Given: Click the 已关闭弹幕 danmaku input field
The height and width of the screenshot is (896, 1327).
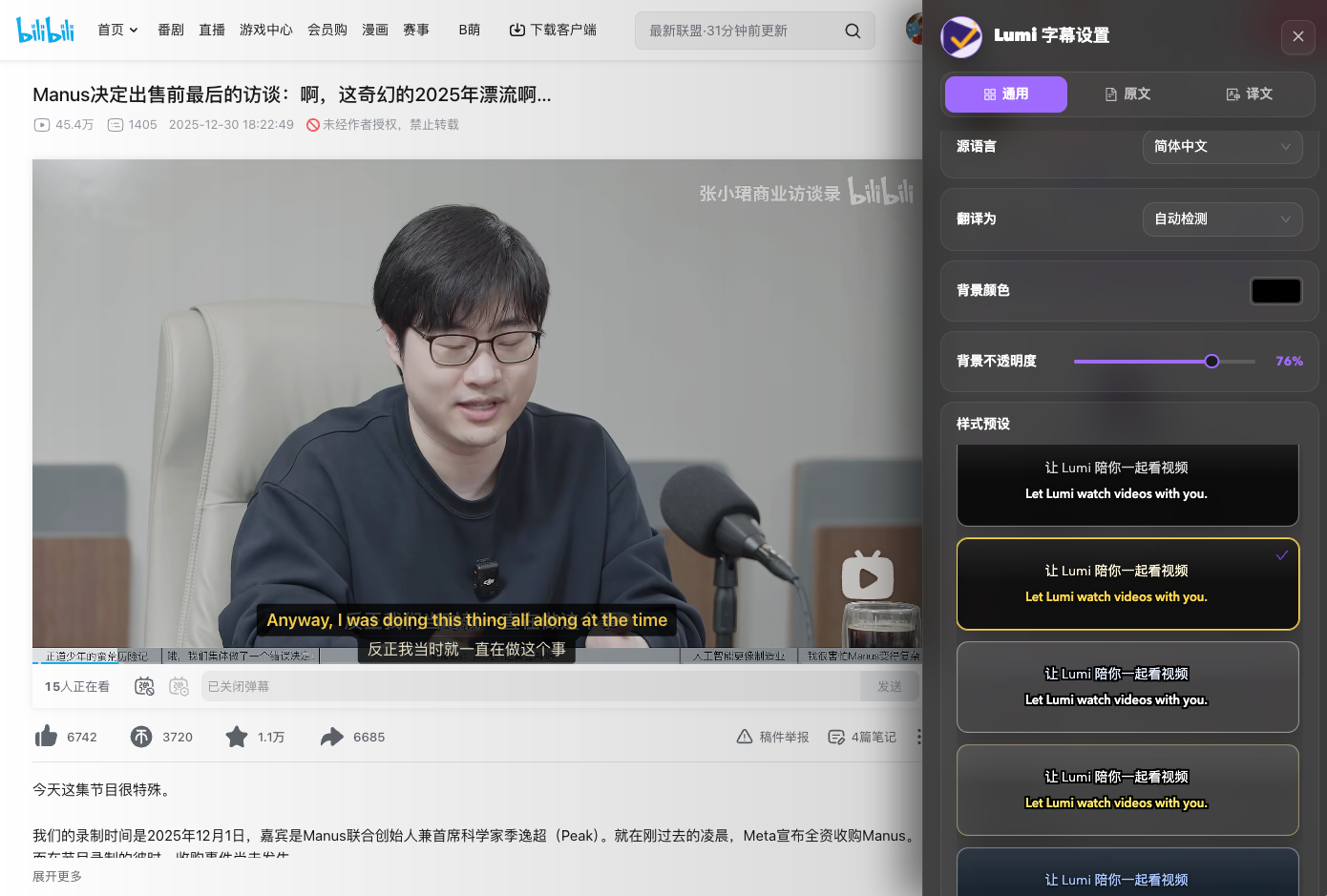Looking at the screenshot, I should (531, 686).
